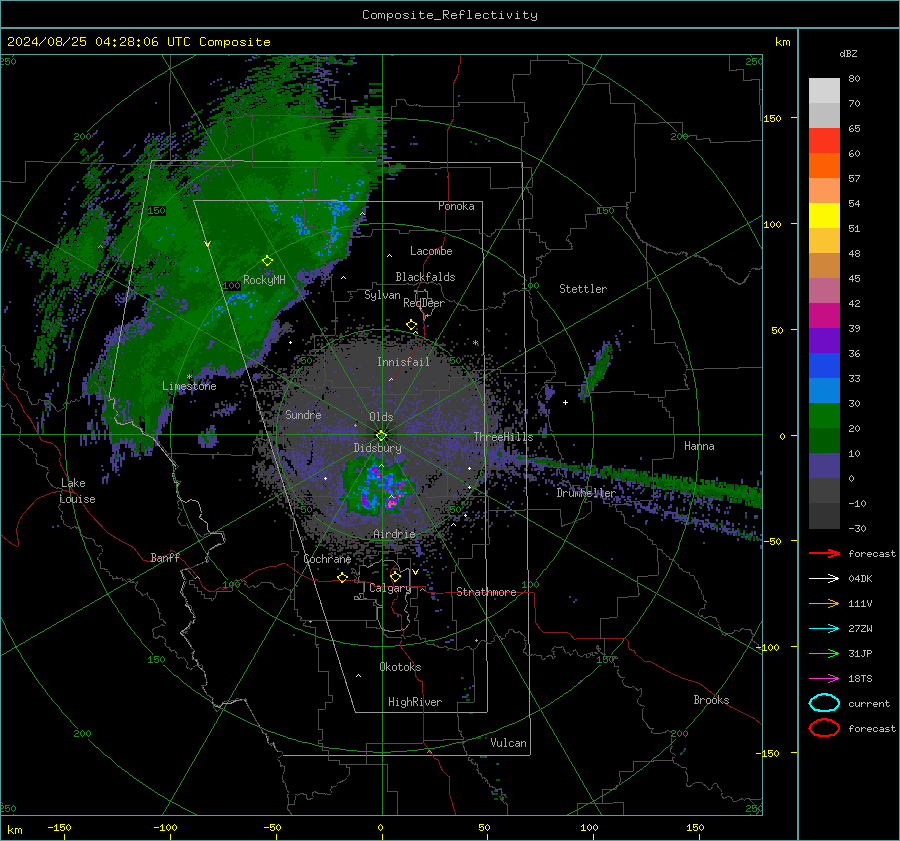Click the Lake Louise label
The image size is (900, 841).
click(x=78, y=491)
